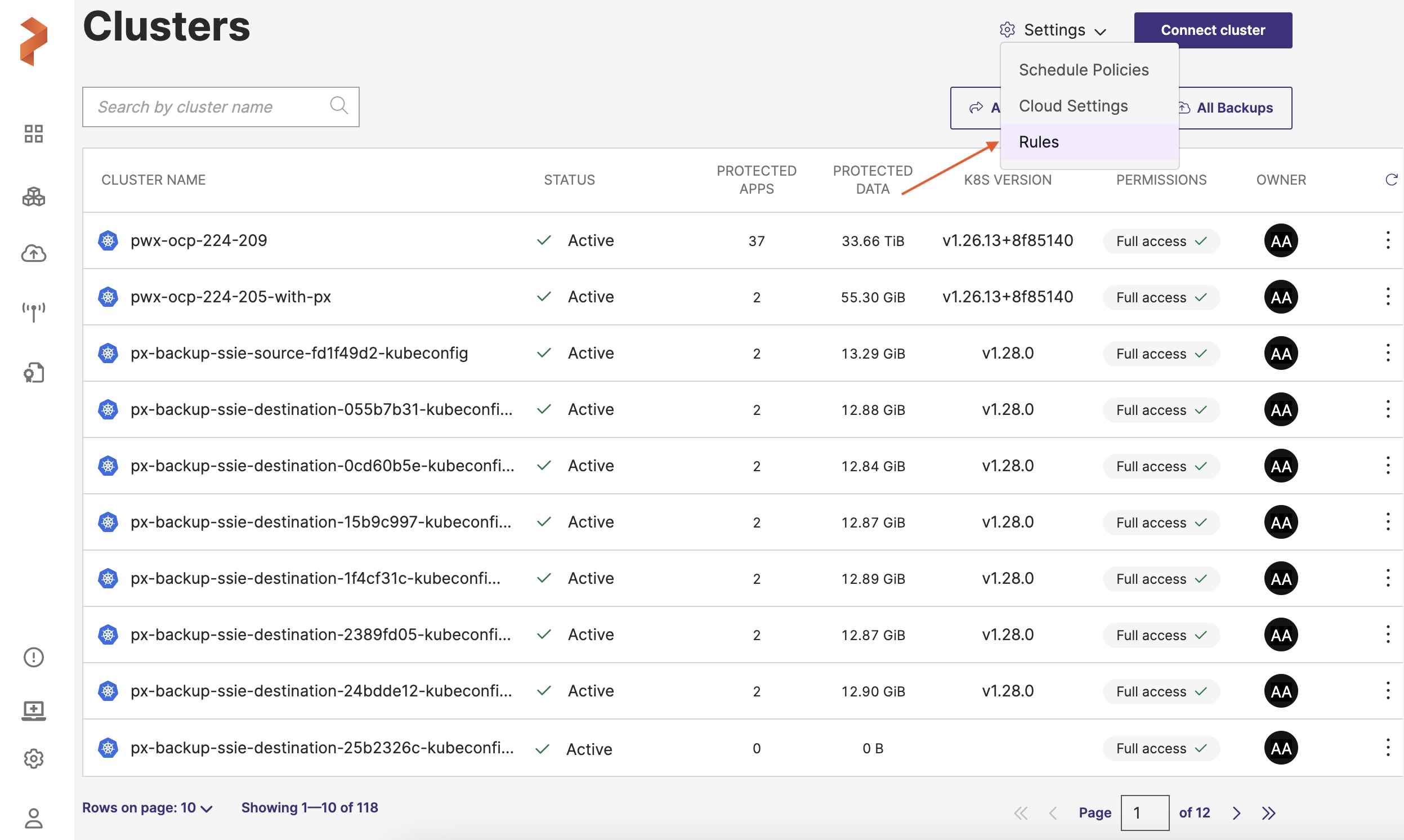This screenshot has width=1404, height=840.
Task: Open the All Backups button
Action: (x=1235, y=108)
